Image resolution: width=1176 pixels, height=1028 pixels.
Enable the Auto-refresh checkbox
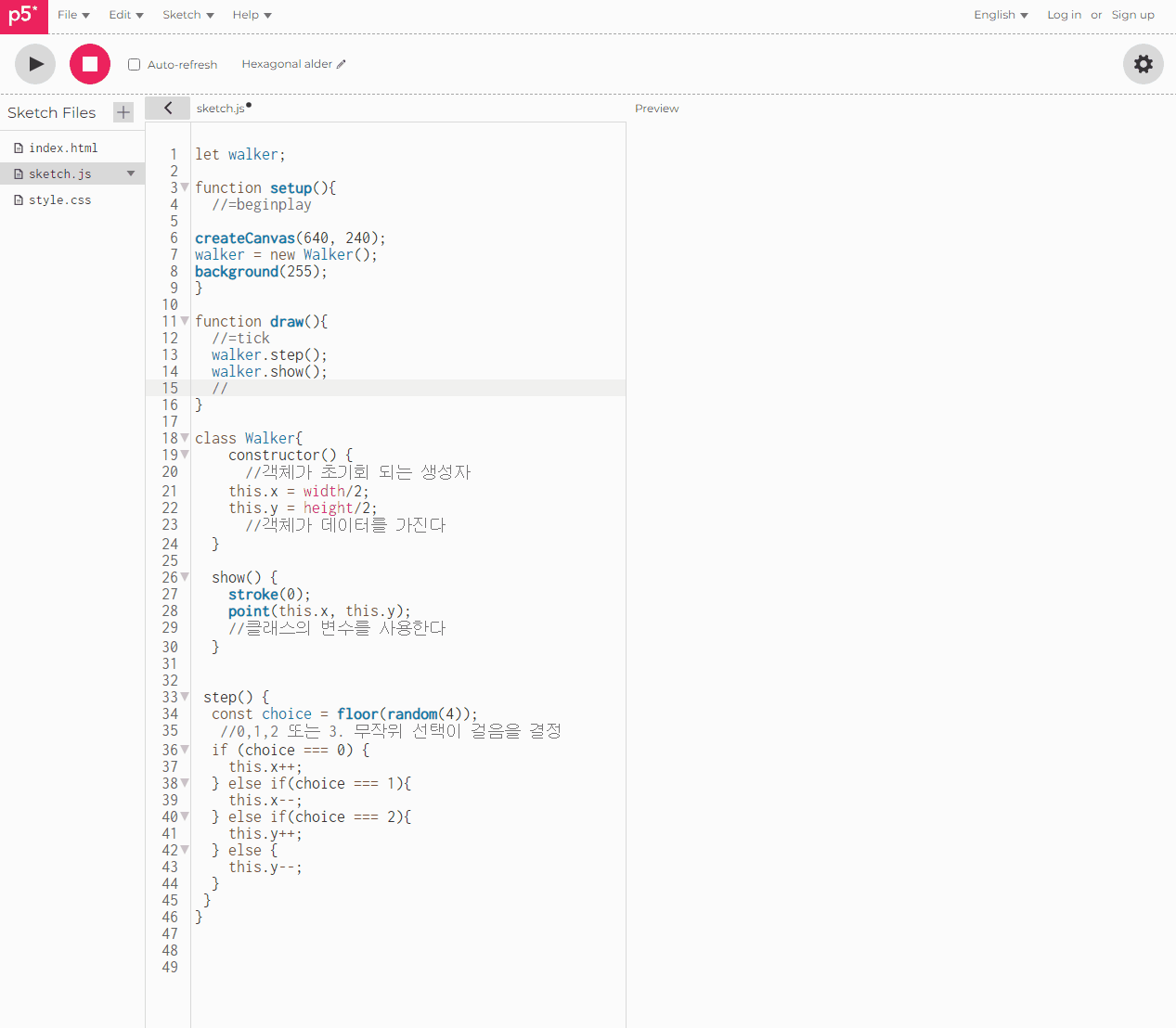tap(135, 64)
